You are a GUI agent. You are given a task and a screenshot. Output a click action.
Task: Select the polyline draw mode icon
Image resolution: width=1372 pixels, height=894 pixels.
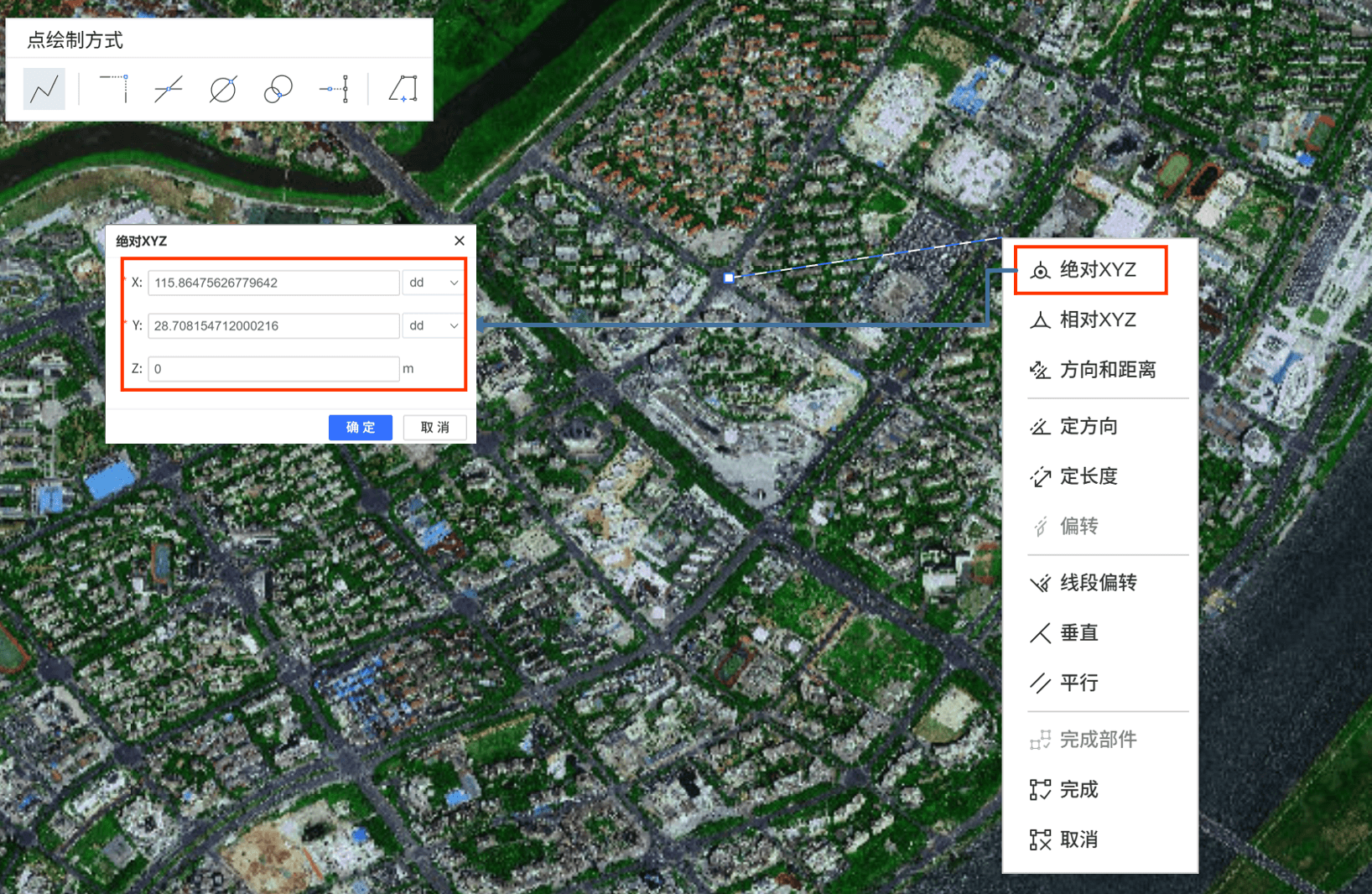coord(44,89)
